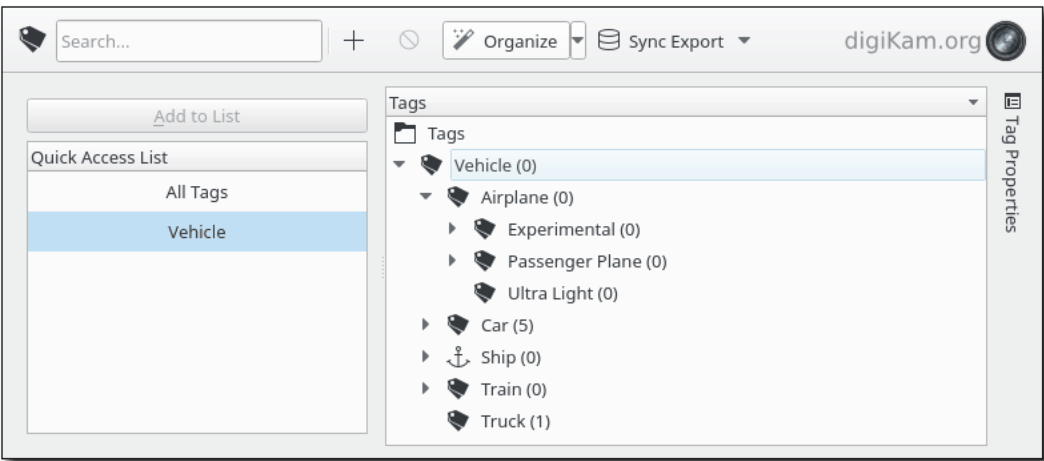Click the Organize button
Viewport: 1044px width, 461px height.
coord(506,42)
